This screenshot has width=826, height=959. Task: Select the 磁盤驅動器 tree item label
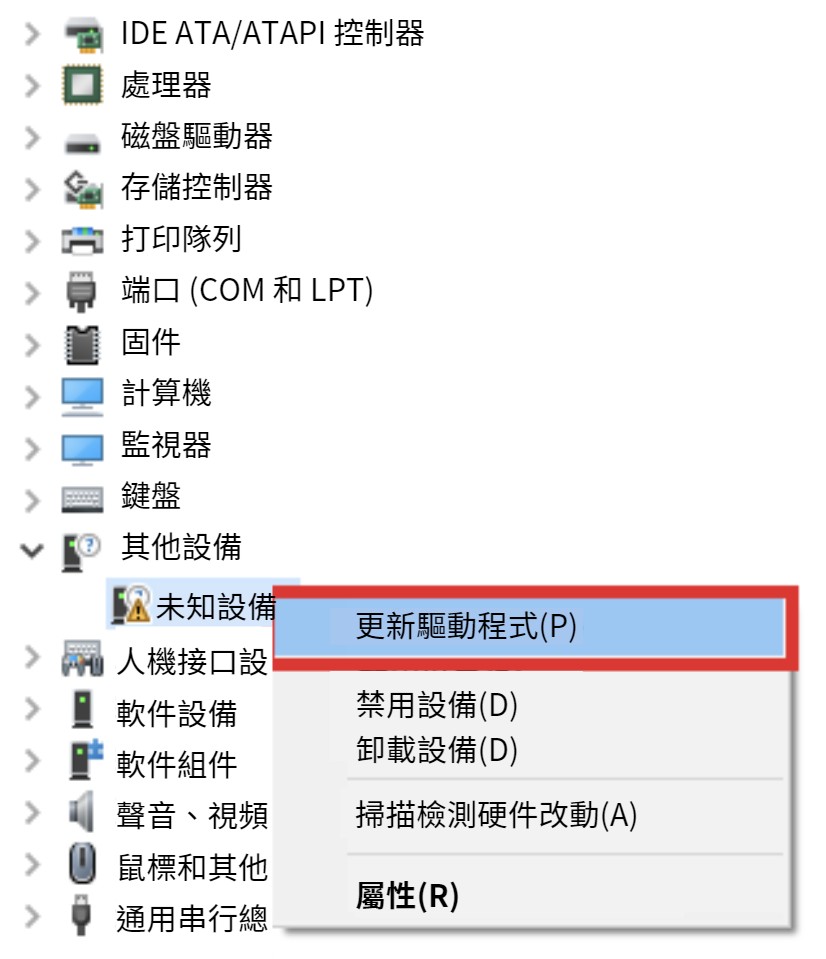pos(196,136)
